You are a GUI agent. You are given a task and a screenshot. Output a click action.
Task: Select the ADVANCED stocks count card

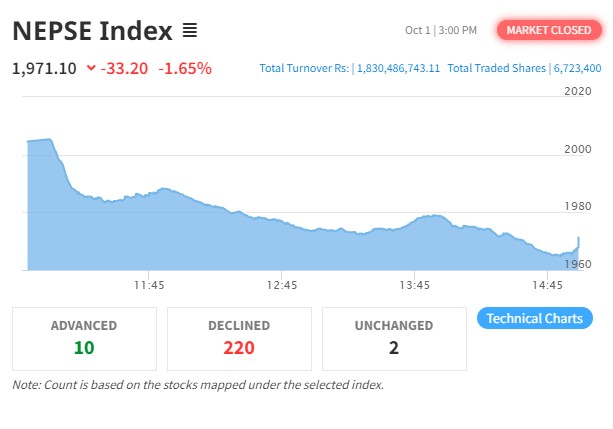[x=84, y=337]
